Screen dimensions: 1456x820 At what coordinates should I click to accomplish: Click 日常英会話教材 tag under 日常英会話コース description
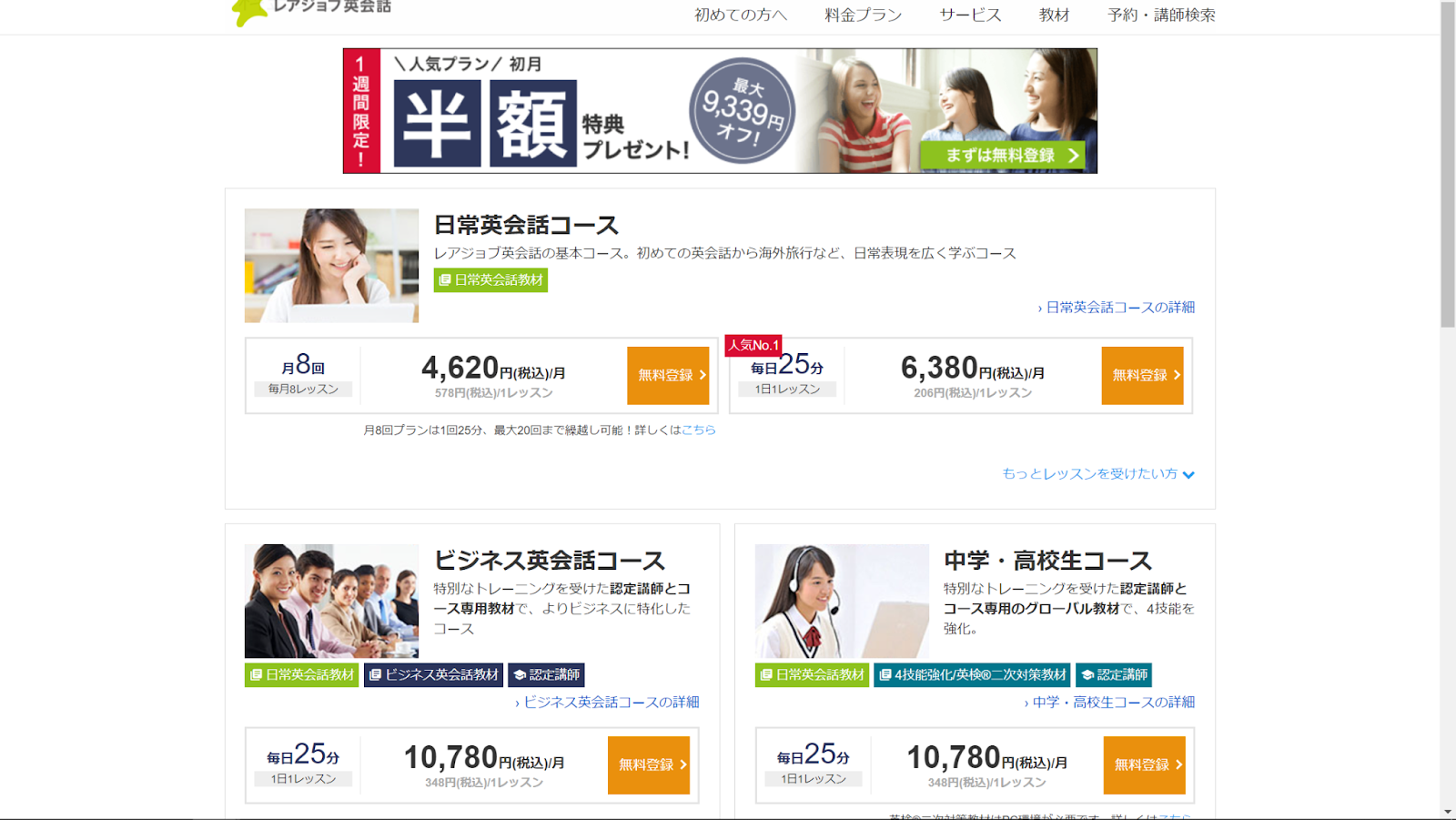coord(490,280)
